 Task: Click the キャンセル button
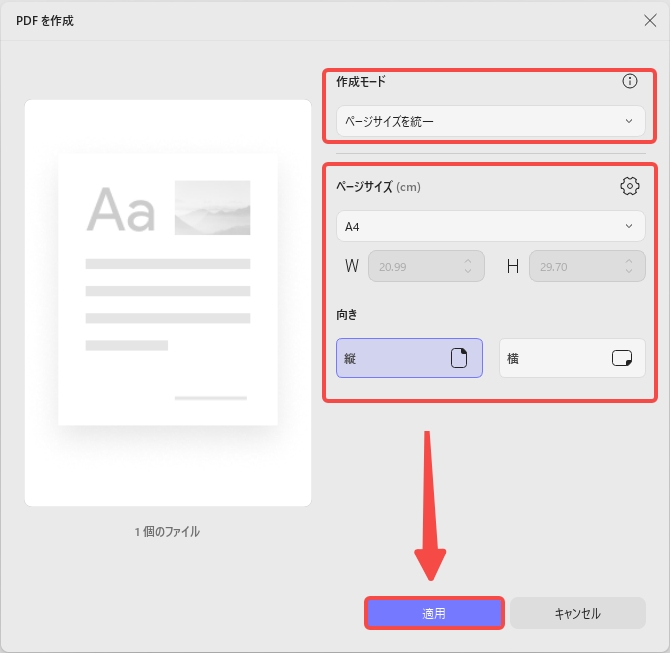pyautogui.click(x=578, y=613)
